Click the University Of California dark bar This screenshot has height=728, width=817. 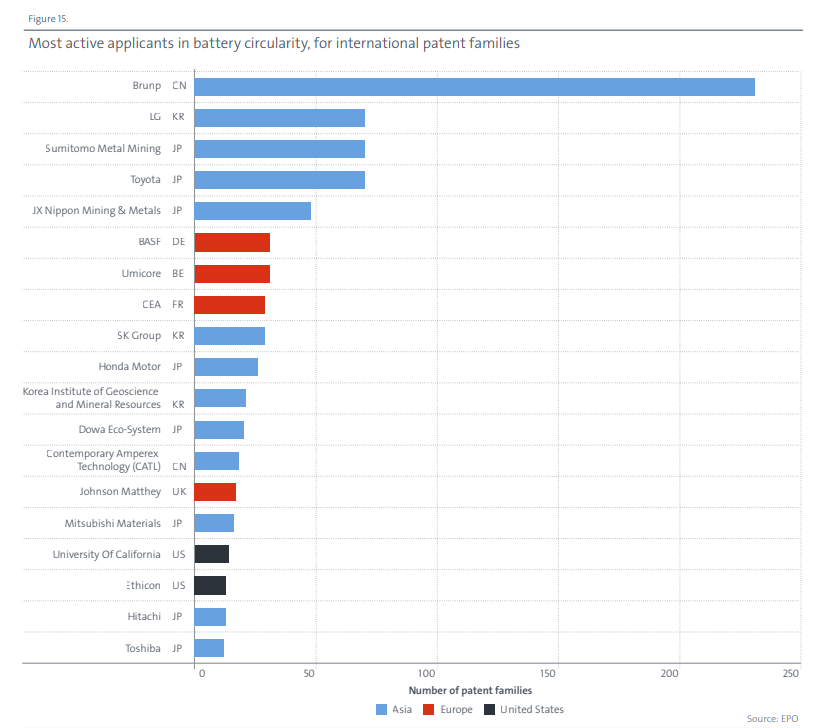[x=212, y=554]
